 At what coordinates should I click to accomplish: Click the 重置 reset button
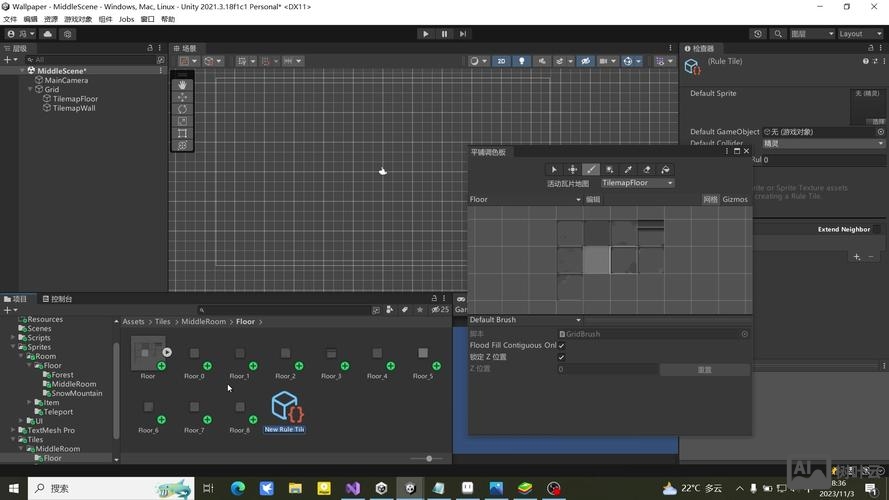click(704, 370)
